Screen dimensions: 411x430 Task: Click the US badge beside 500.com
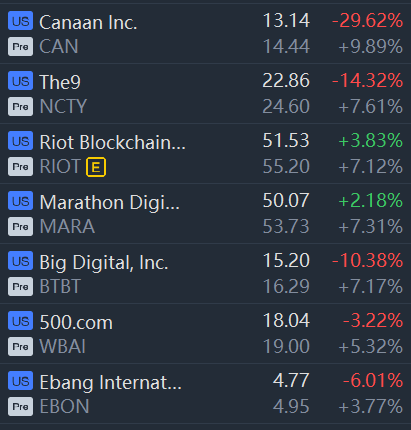[x=20, y=321]
